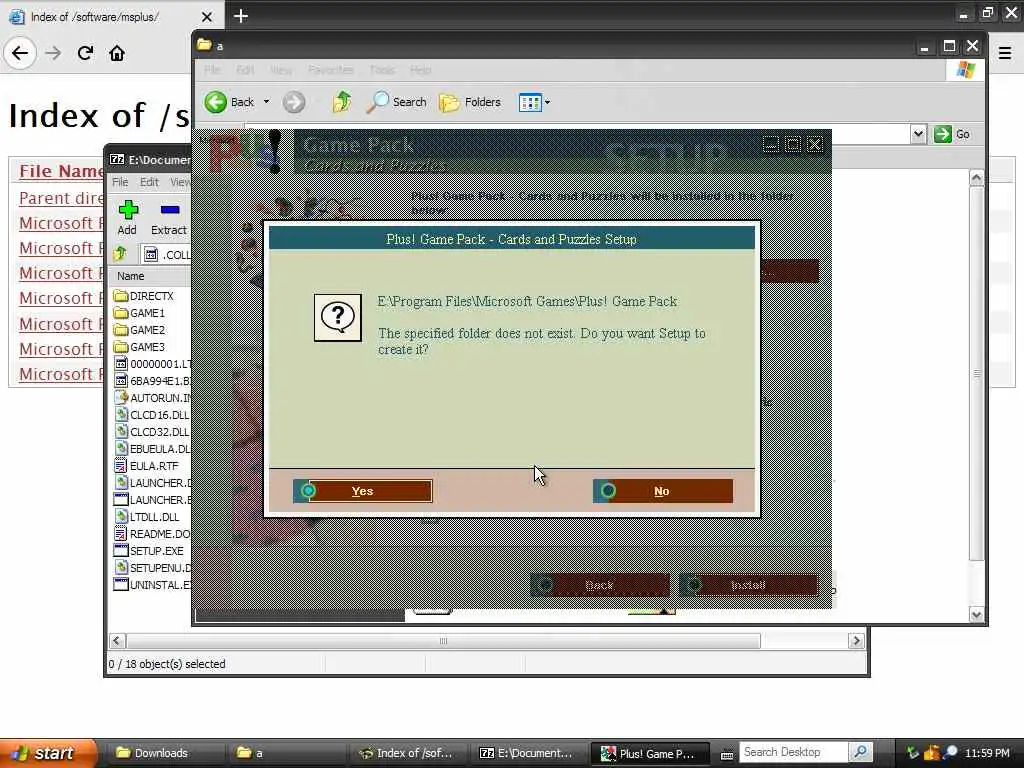Switch to 7-Zip E:\Document taskbar item
Screen dimensions: 1024x768
click(528, 753)
